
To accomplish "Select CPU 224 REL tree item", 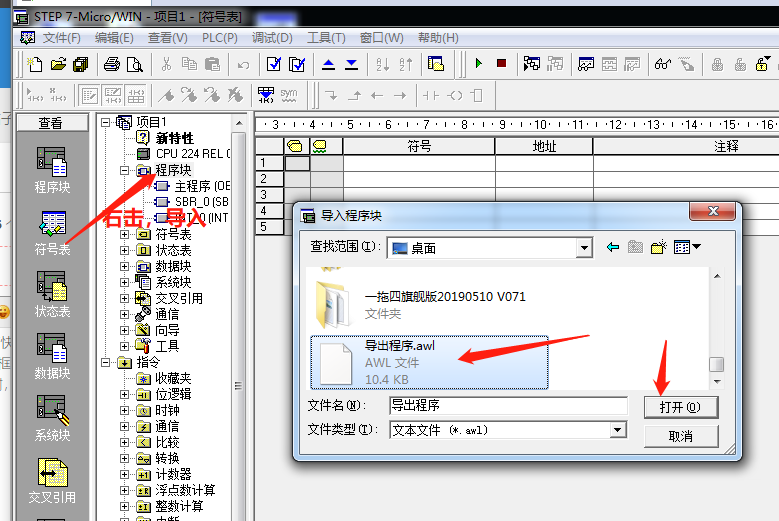I will pos(184,154).
